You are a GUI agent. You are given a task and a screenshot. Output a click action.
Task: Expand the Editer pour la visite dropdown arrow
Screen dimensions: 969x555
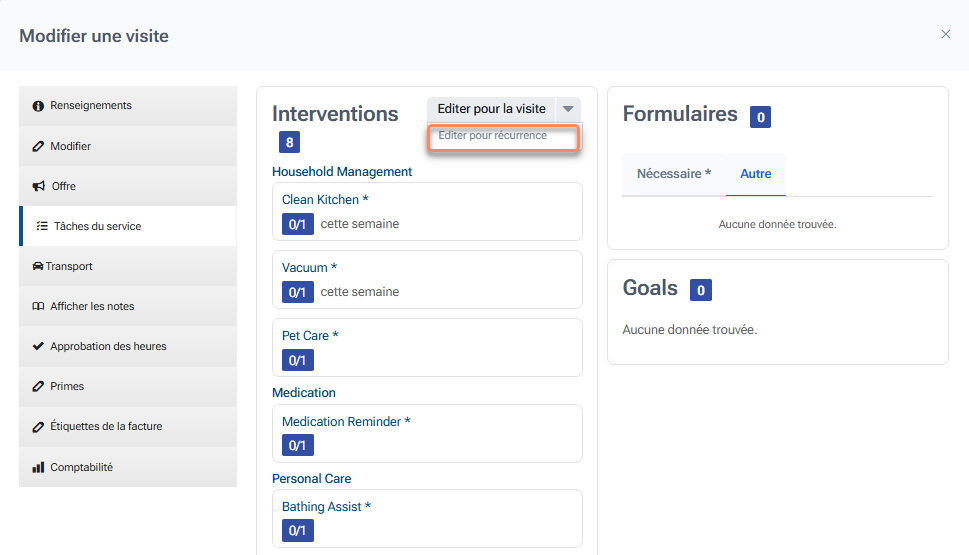click(x=568, y=109)
